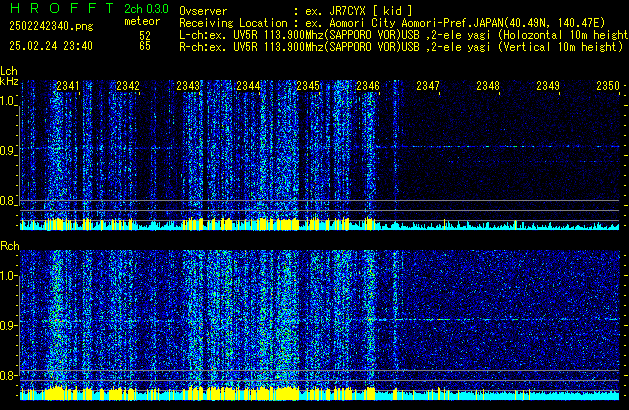The height and width of the screenshot is (410, 629).
Task: Click the 'meteor' counter label
Action: [x=142, y=21]
